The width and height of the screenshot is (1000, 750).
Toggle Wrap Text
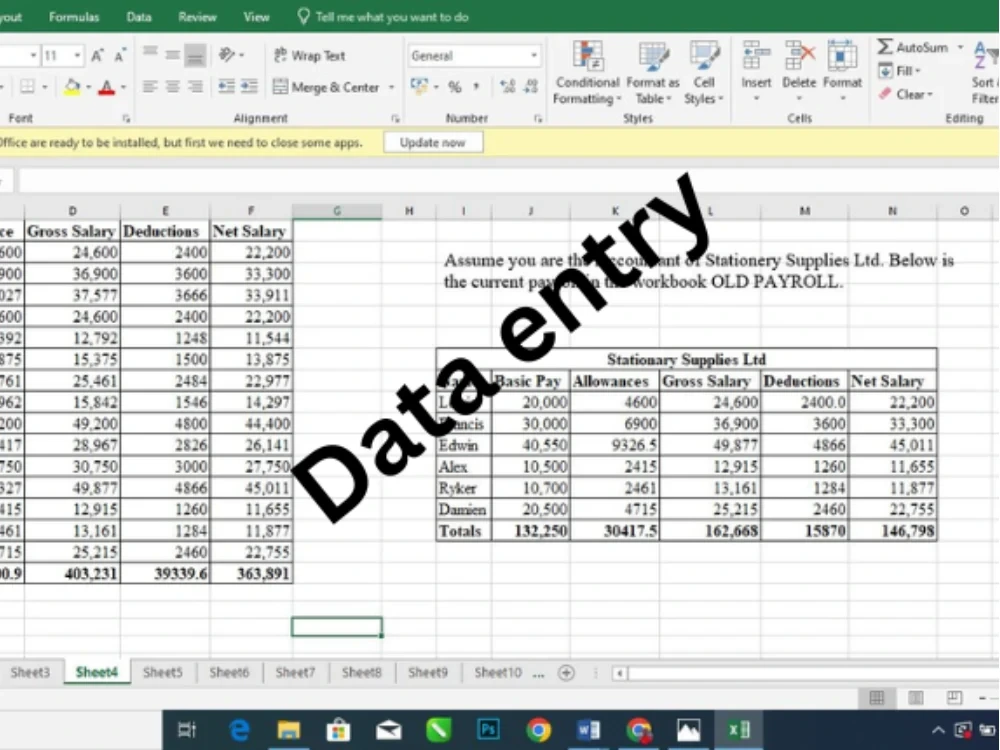pos(309,55)
